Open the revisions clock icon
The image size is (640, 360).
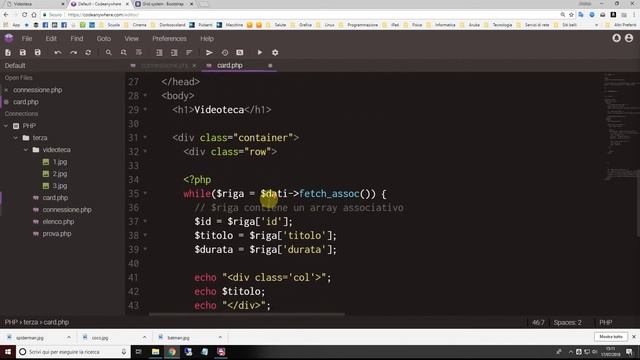[224, 53]
